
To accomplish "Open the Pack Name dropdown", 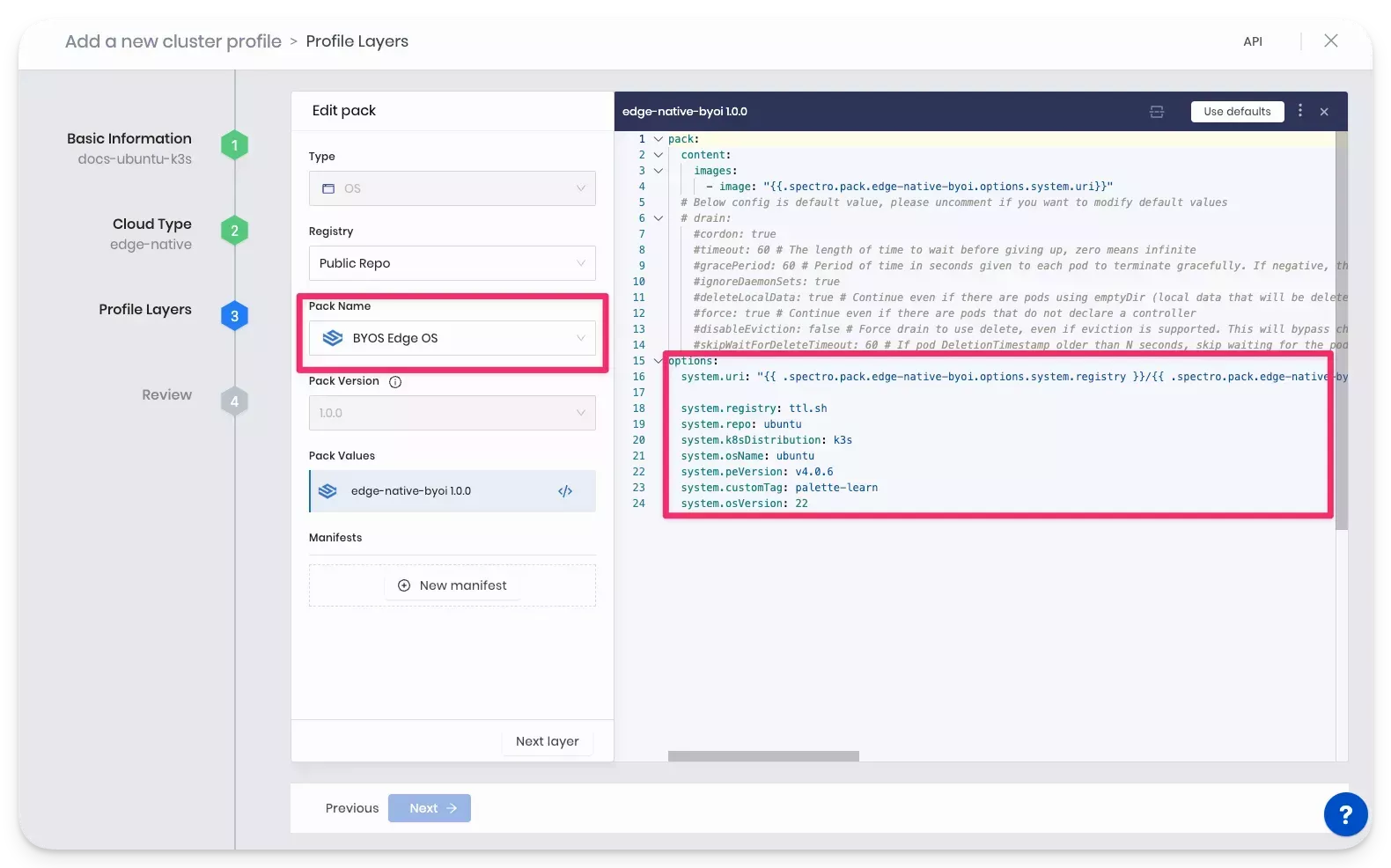I will coord(453,338).
